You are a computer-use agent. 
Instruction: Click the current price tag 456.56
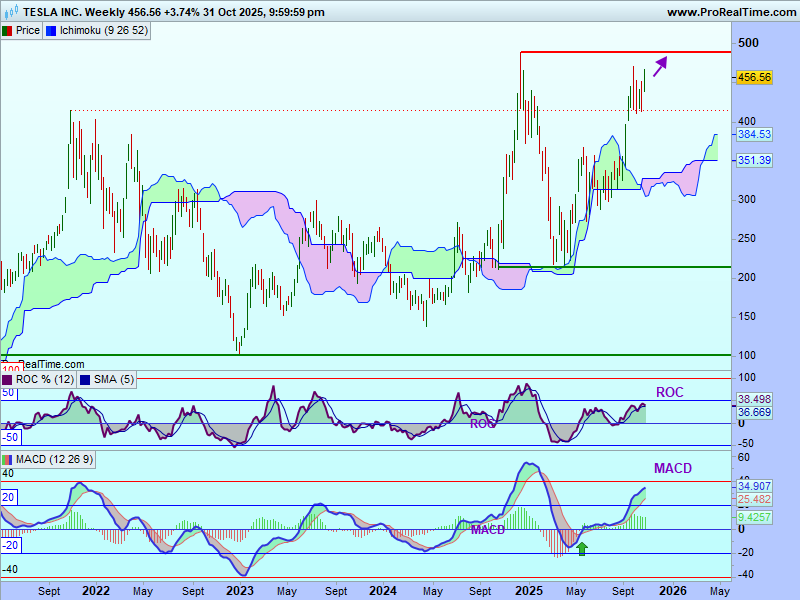click(x=753, y=77)
